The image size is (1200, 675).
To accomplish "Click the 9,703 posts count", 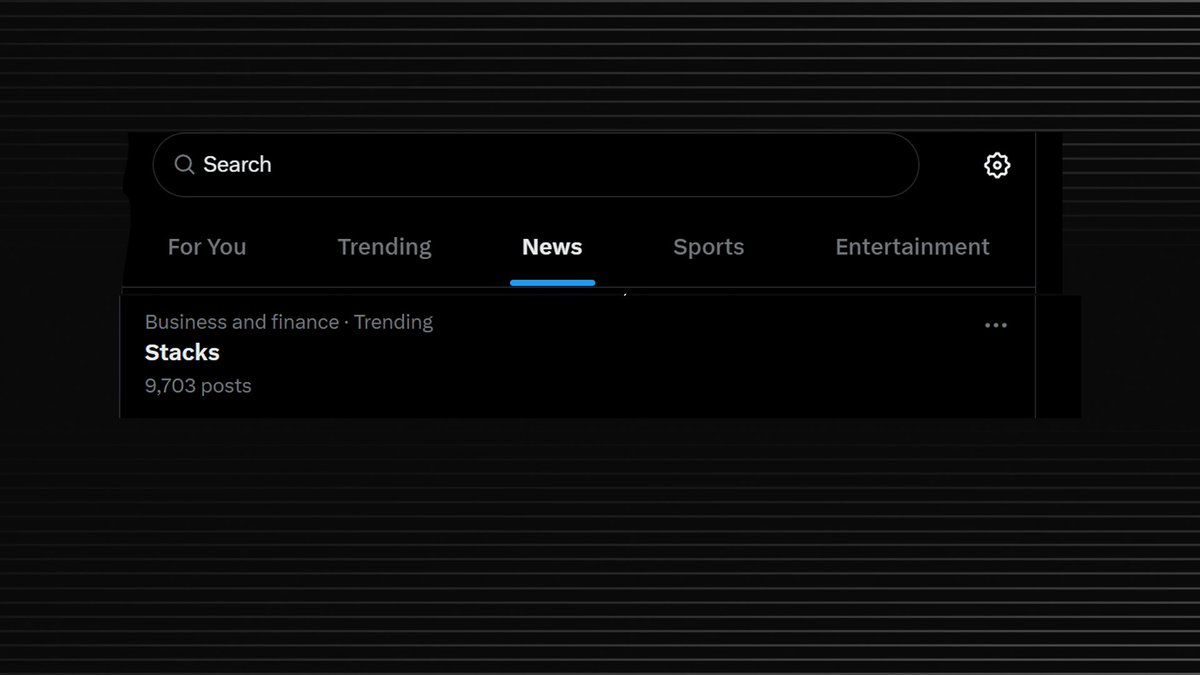I will click(x=198, y=386).
